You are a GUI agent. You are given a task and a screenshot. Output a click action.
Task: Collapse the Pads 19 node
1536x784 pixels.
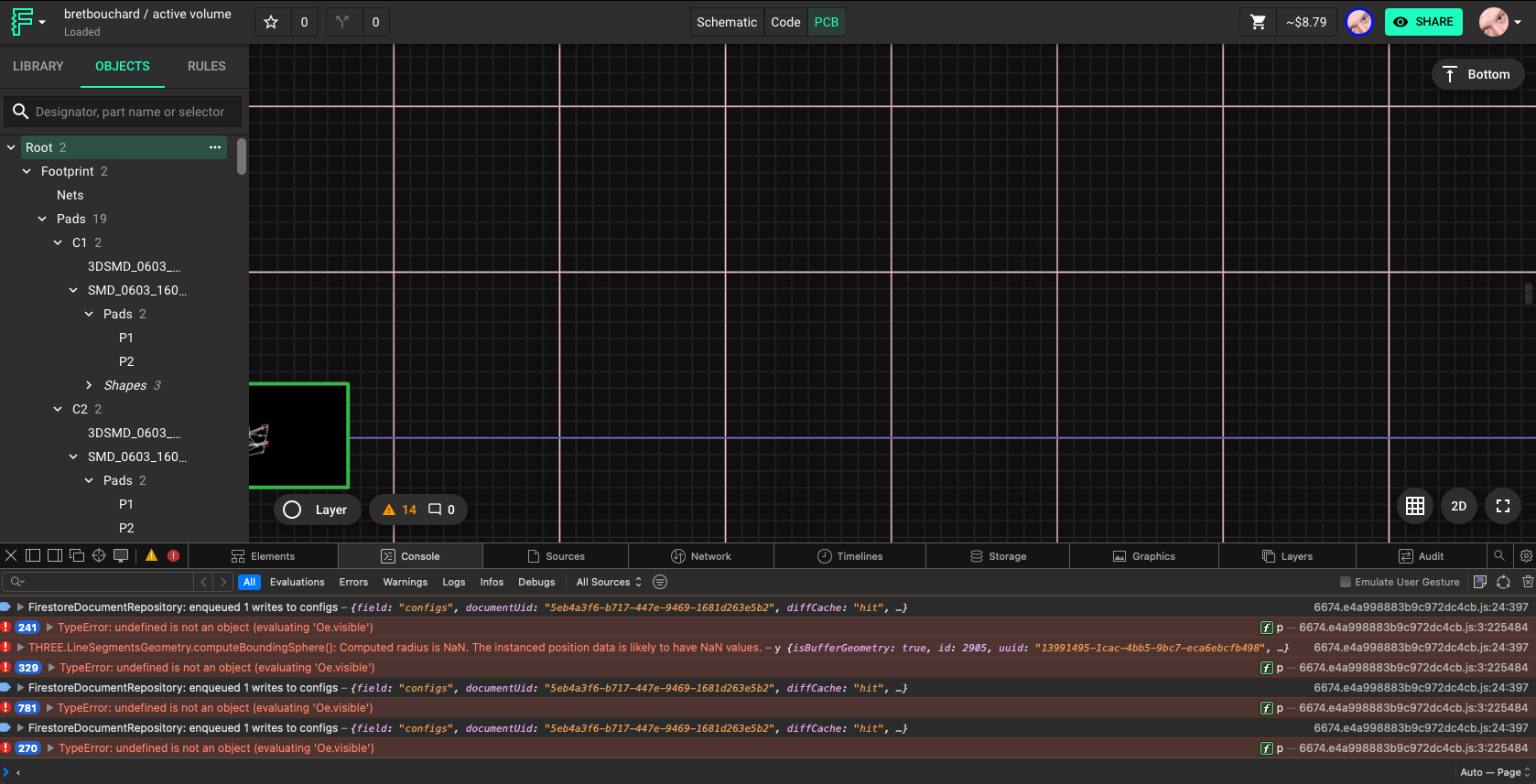point(42,219)
